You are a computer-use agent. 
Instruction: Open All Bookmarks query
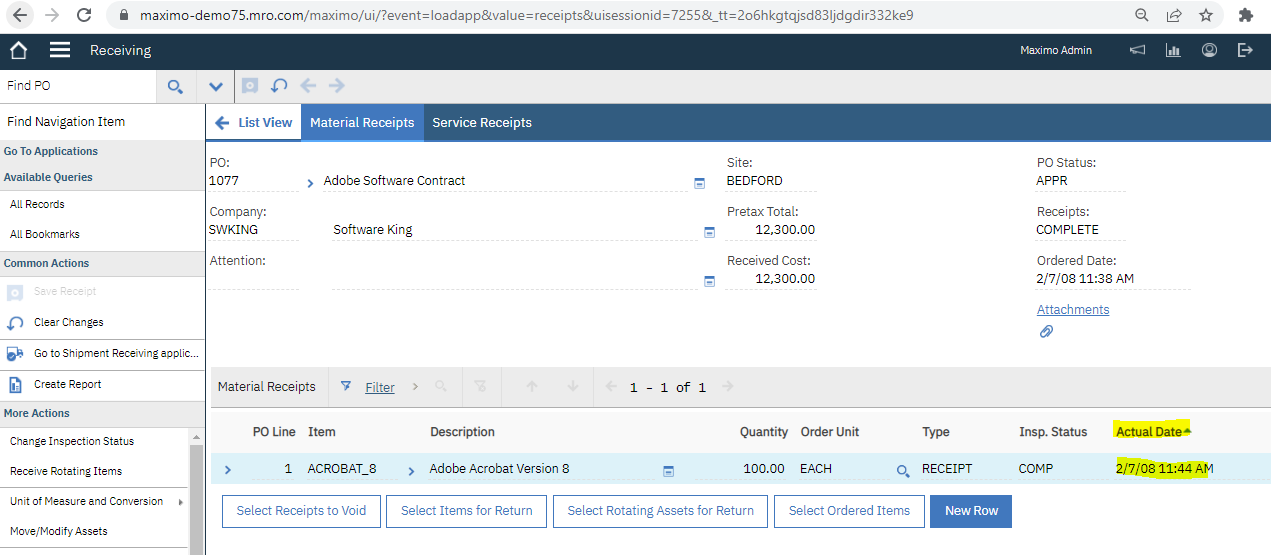(45, 234)
